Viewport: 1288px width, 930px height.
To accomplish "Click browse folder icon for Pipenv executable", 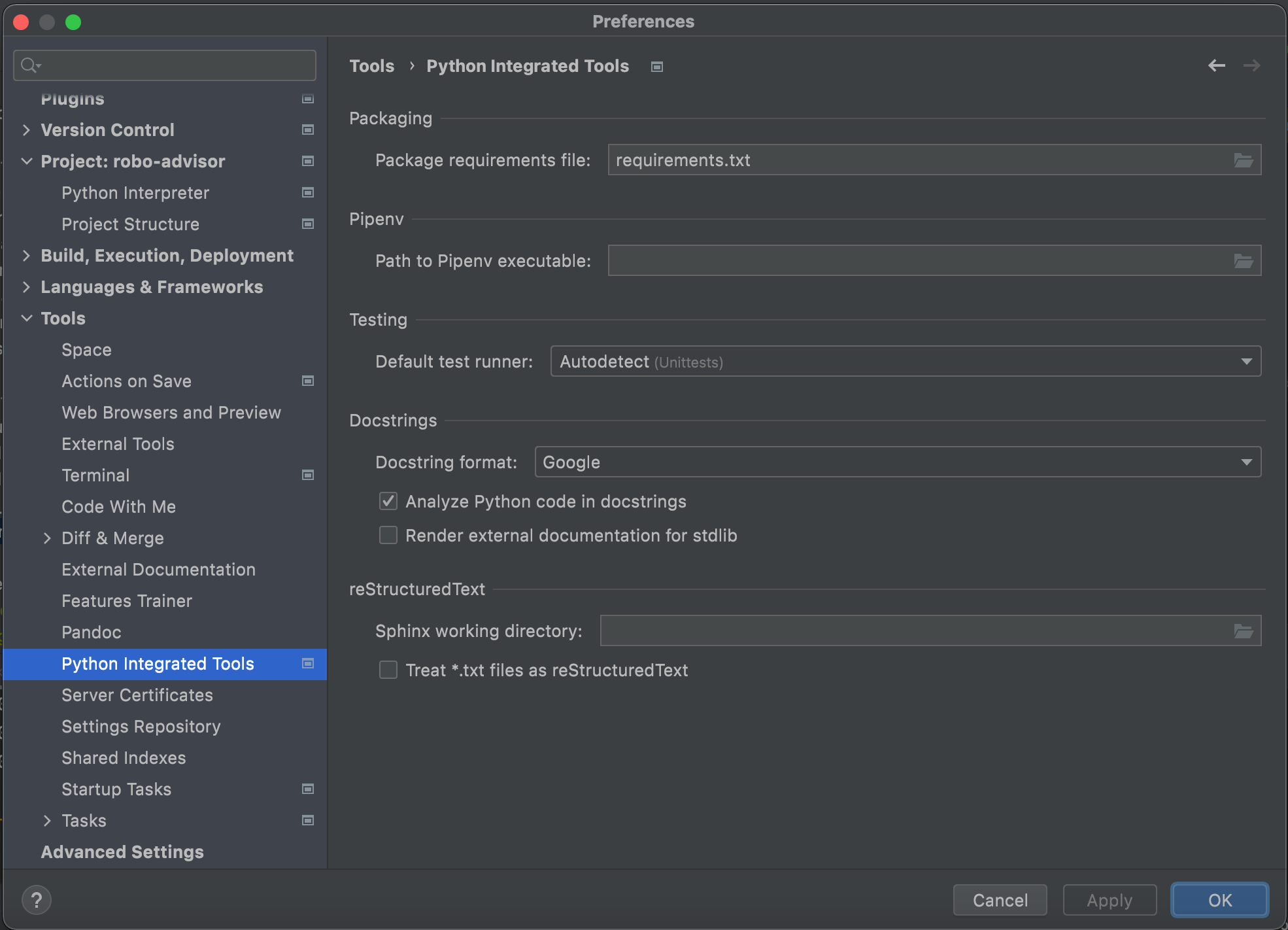I will [1243, 261].
